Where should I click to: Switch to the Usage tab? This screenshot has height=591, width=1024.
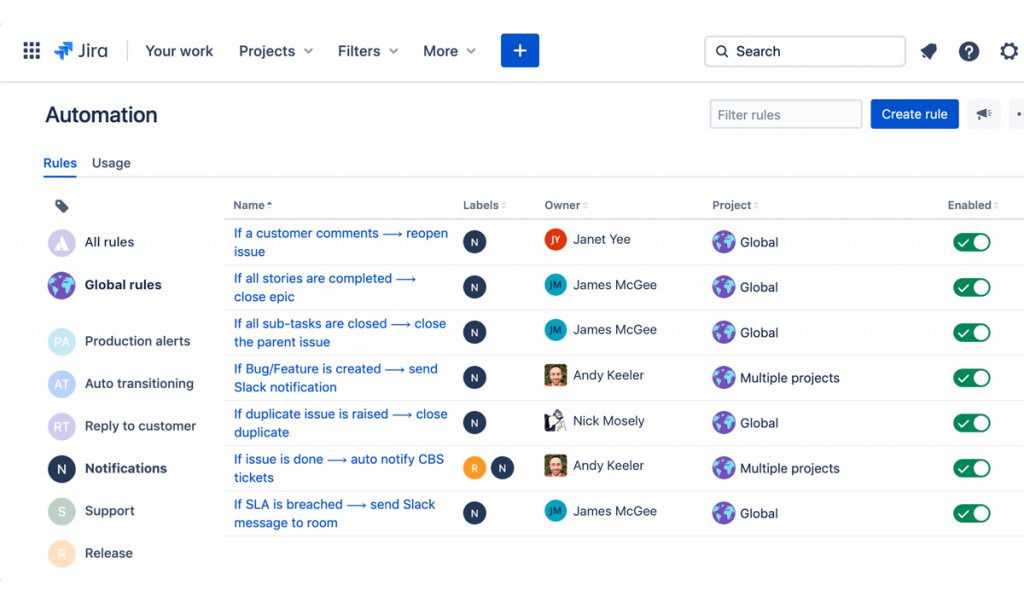coord(110,163)
